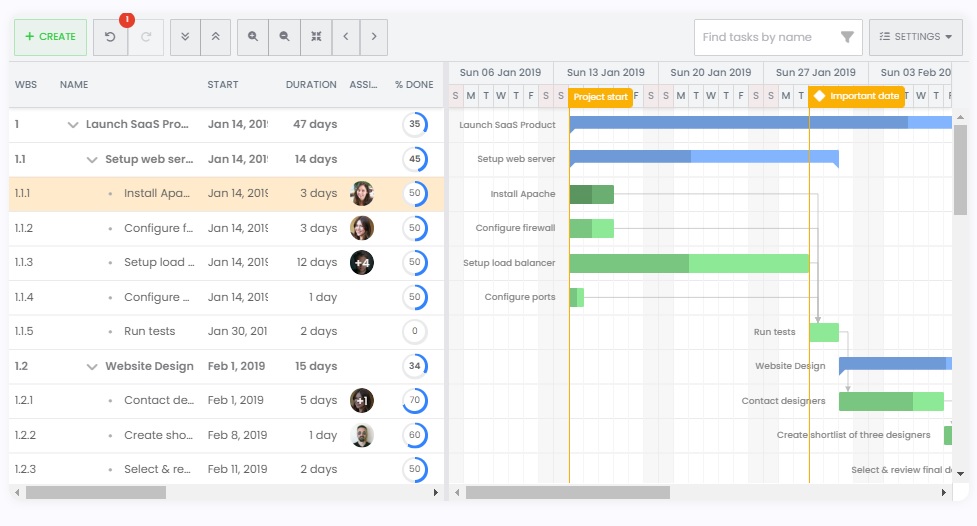
Task: Sort by the DURATION column header
Action: point(311,85)
